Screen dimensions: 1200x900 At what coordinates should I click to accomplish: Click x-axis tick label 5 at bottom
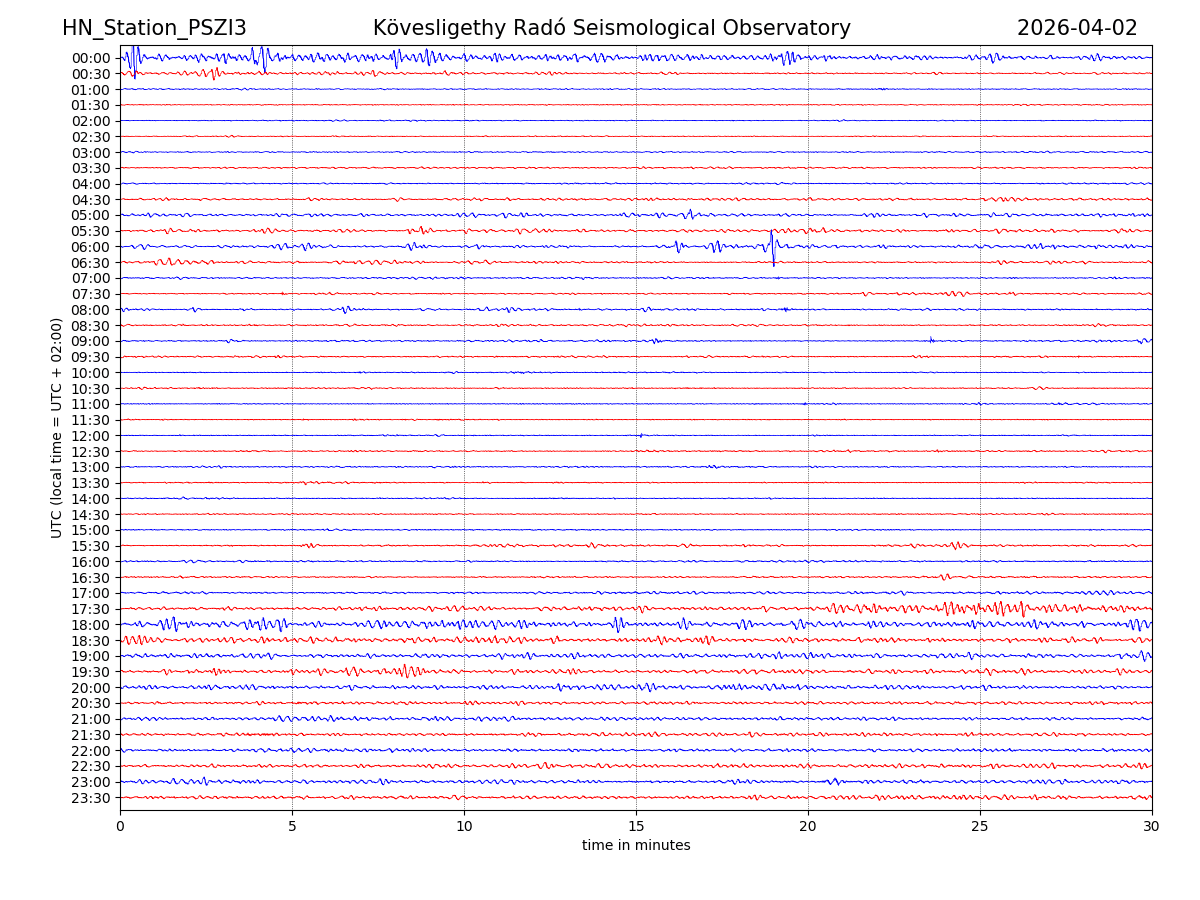(292, 826)
